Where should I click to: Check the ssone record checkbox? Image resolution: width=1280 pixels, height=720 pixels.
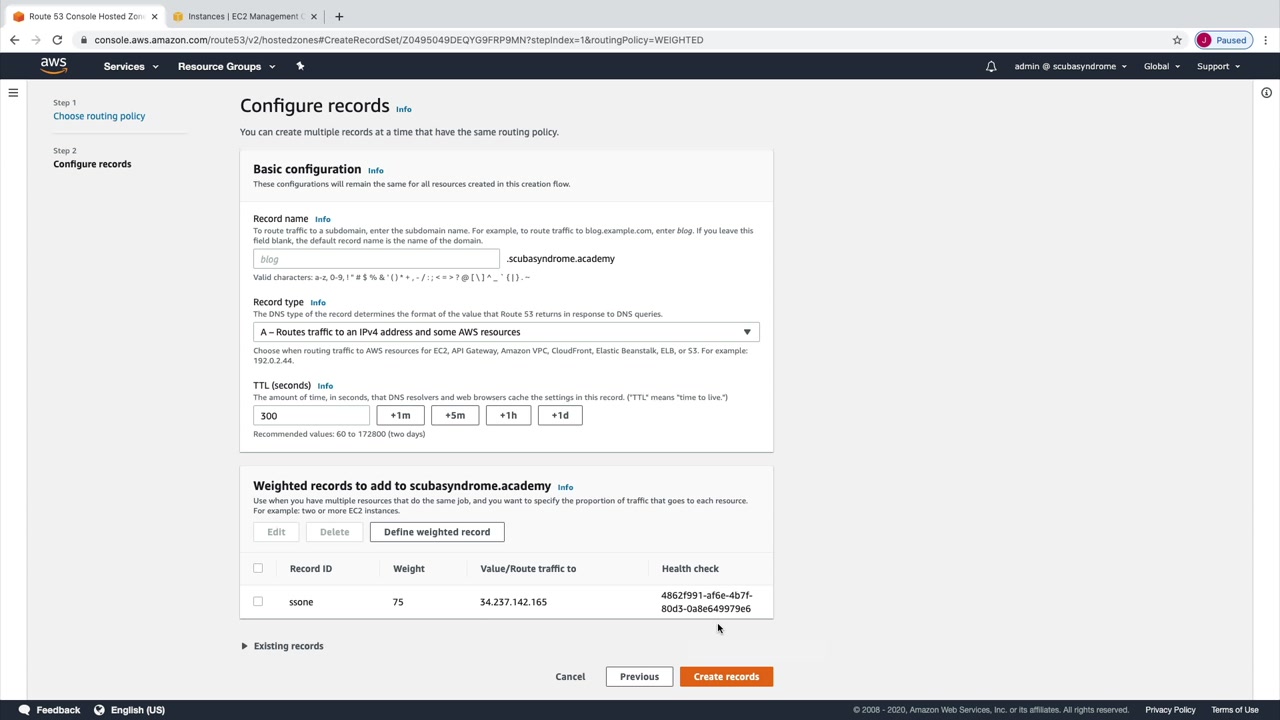click(x=258, y=601)
